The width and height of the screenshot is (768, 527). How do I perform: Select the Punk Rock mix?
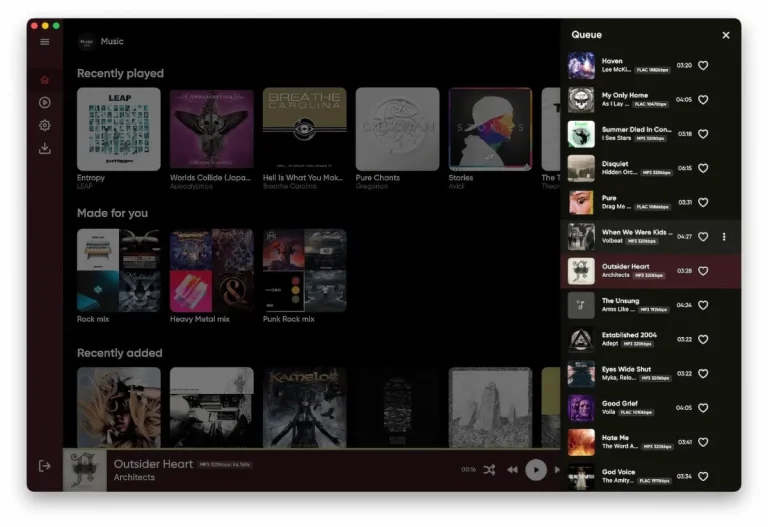pos(305,270)
